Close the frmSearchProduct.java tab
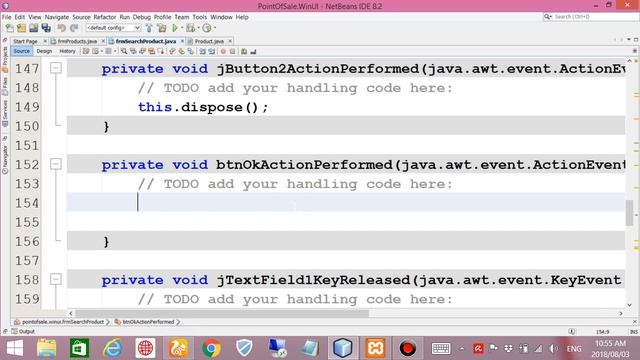The height and width of the screenshot is (360, 640). click(x=182, y=41)
